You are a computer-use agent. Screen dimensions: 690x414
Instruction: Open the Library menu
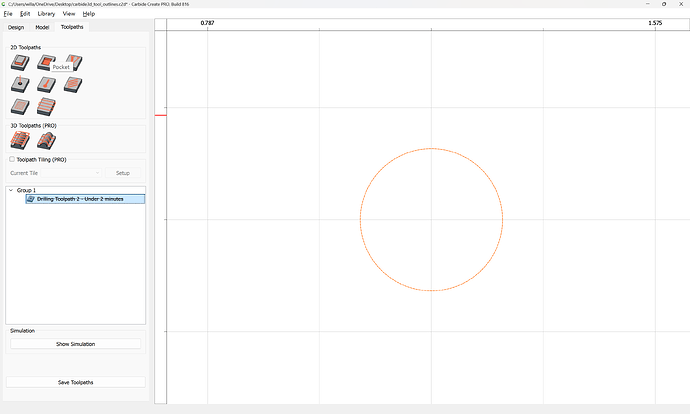(x=46, y=14)
